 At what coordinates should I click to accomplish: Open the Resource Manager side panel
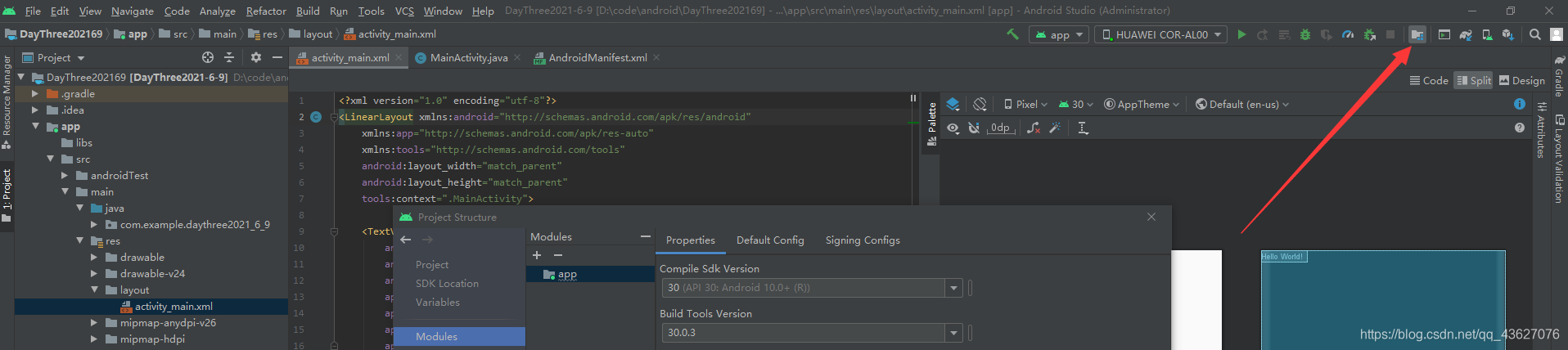point(7,102)
